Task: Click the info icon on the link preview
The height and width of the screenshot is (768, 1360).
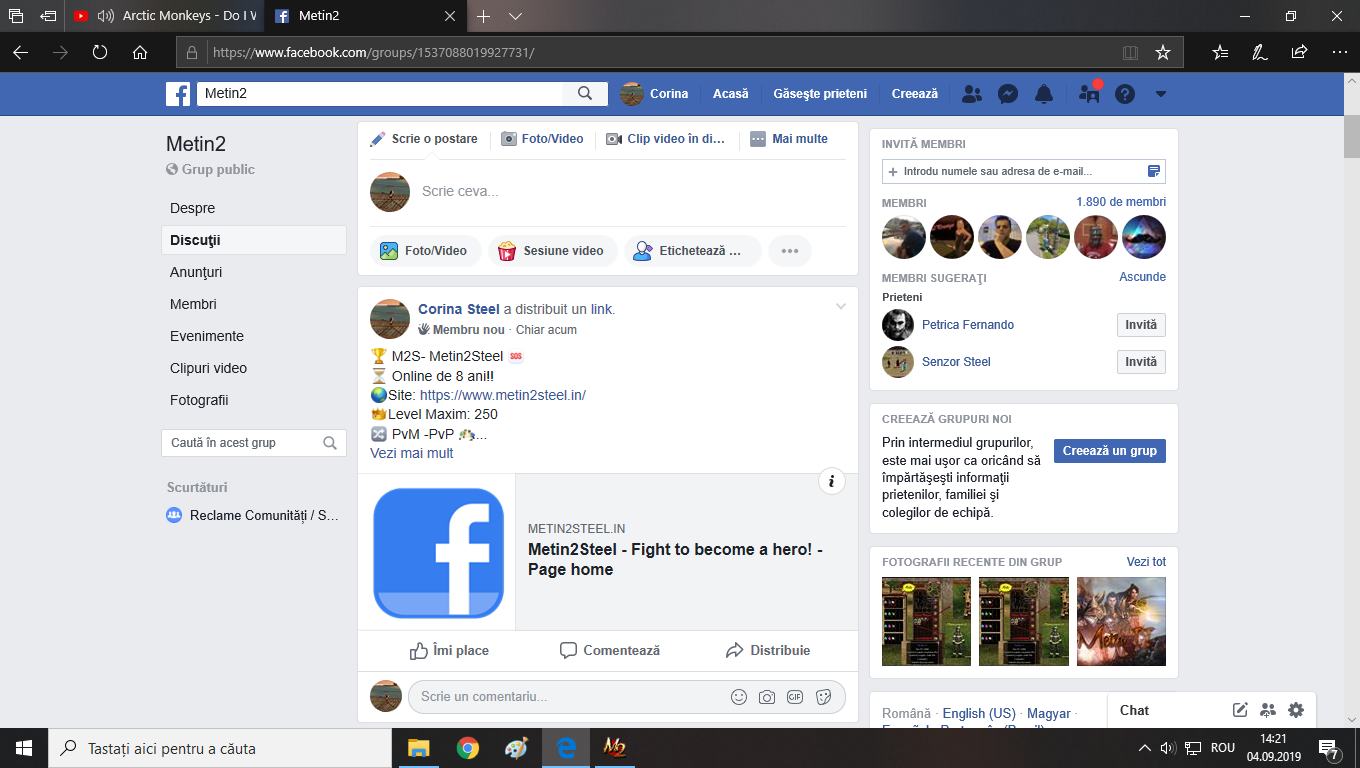Action: point(832,481)
